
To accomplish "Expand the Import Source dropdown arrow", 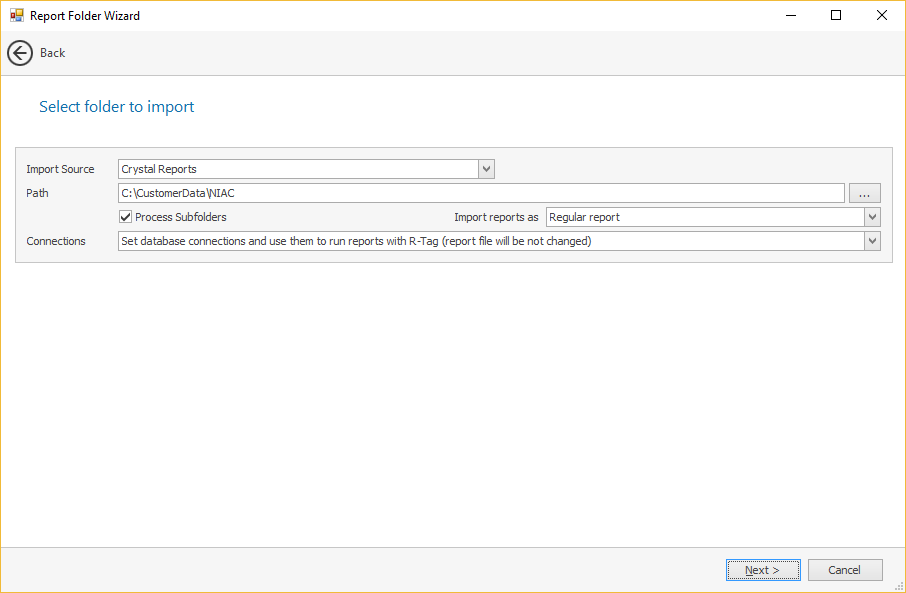I will (486, 169).
